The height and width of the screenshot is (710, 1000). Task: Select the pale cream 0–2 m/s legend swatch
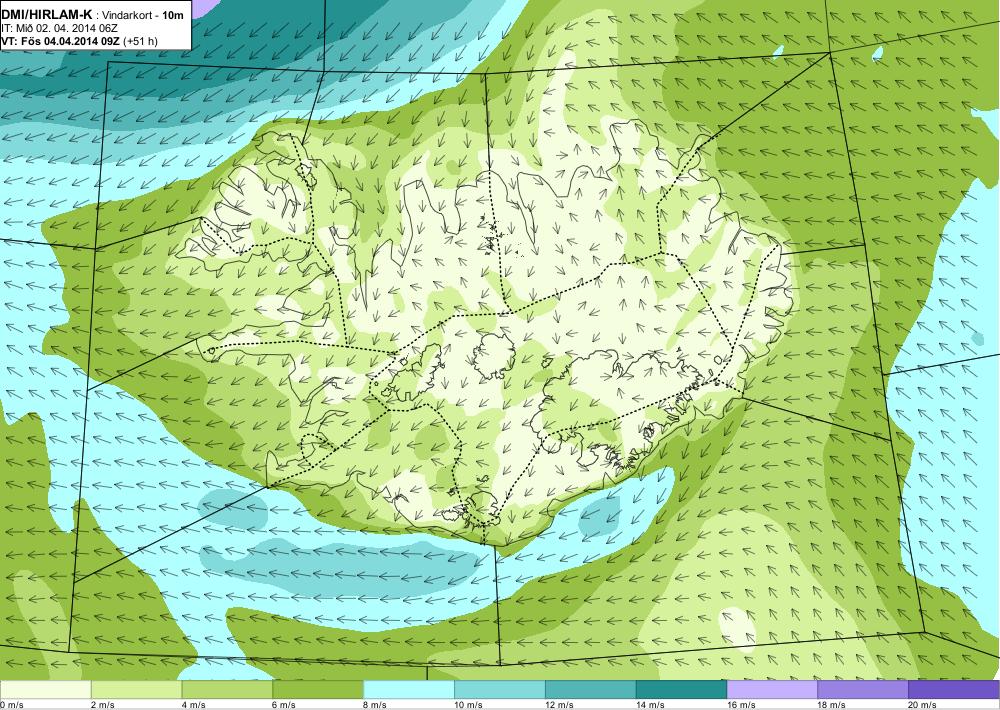[45, 690]
